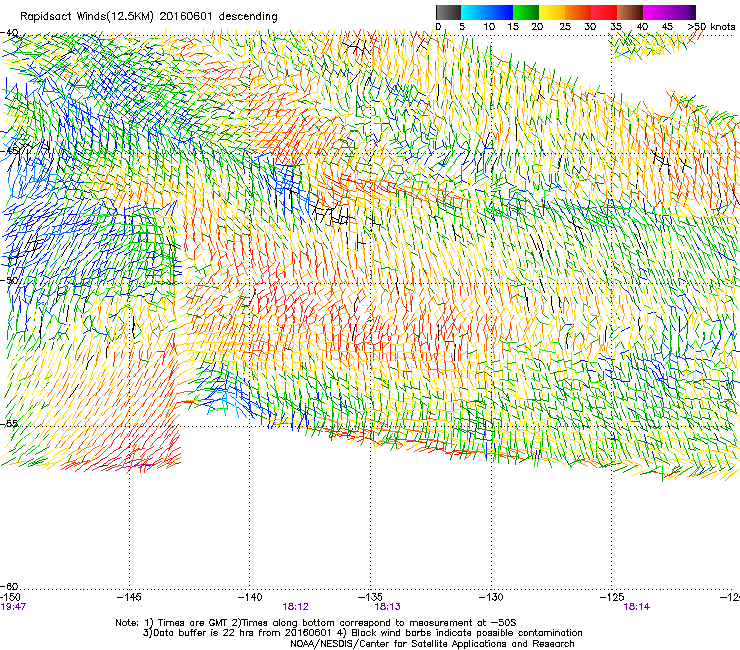Viewport: 740px width, 650px height.
Task: Click the red 30-35 knots color swatch
Action: (604, 12)
